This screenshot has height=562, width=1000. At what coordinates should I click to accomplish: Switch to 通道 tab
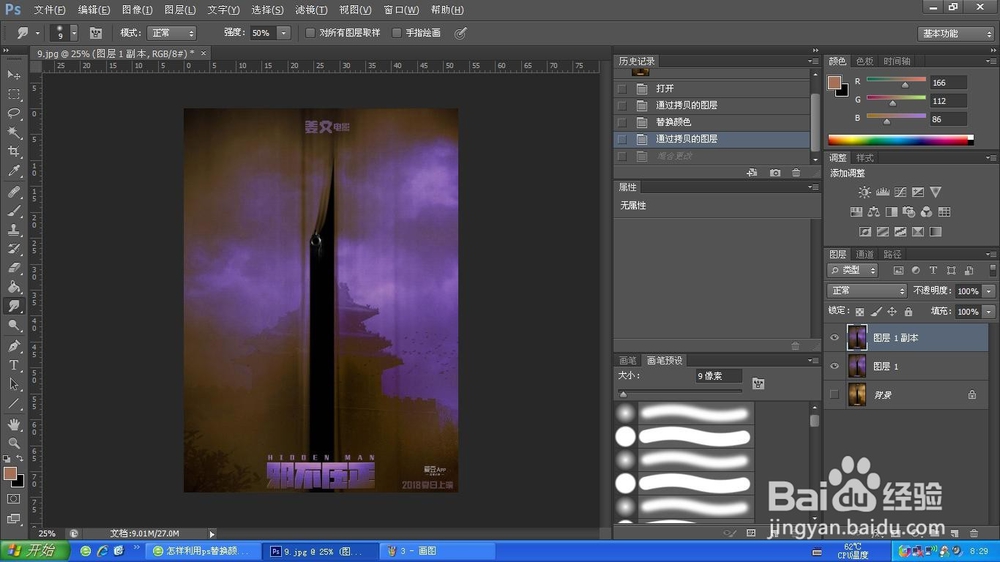(864, 254)
